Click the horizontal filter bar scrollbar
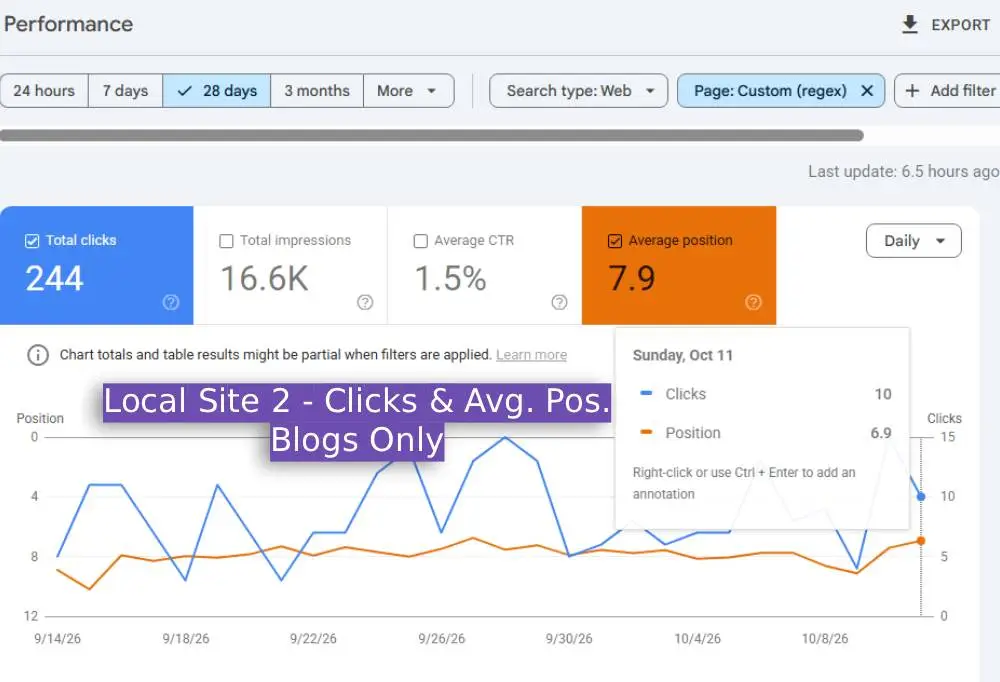The image size is (1000, 682). point(432,135)
